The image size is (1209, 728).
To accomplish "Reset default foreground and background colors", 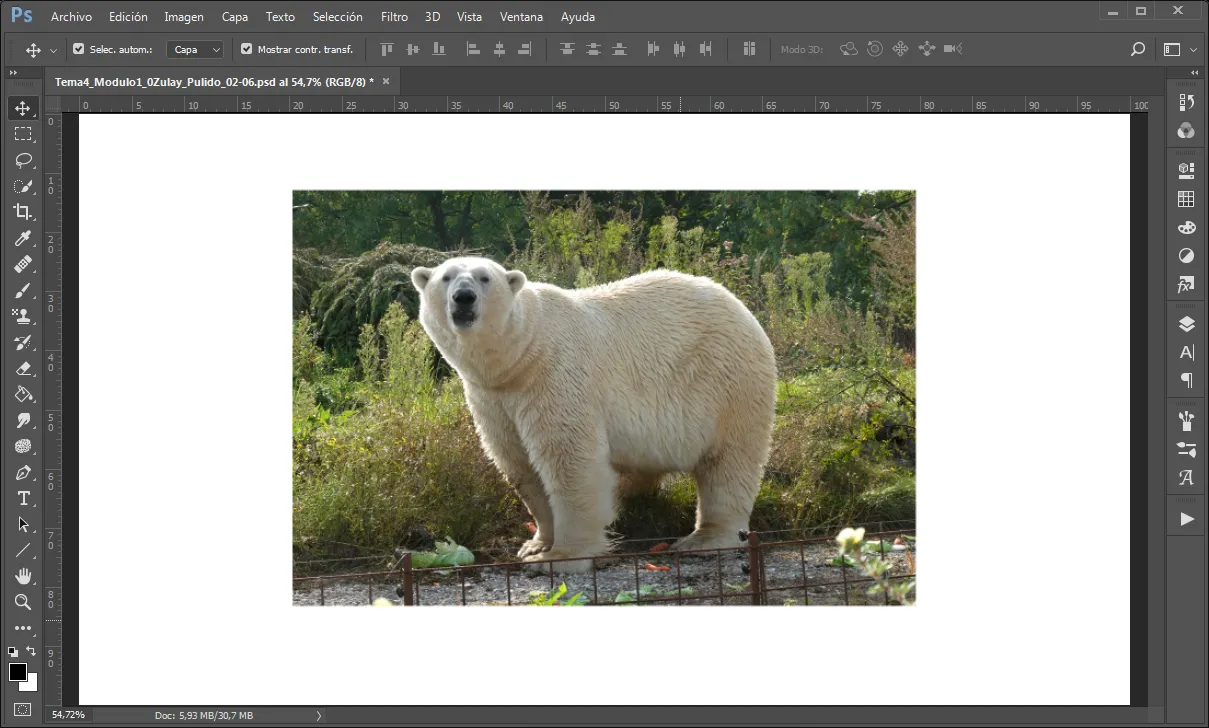I will [x=13, y=652].
